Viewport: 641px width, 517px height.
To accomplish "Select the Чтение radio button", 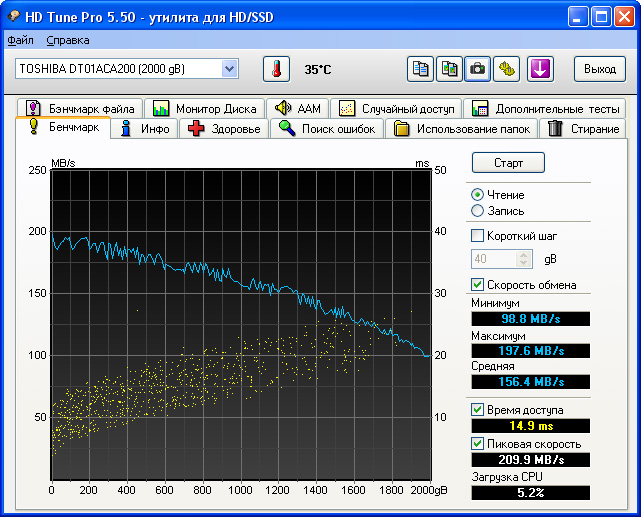I will click(478, 195).
